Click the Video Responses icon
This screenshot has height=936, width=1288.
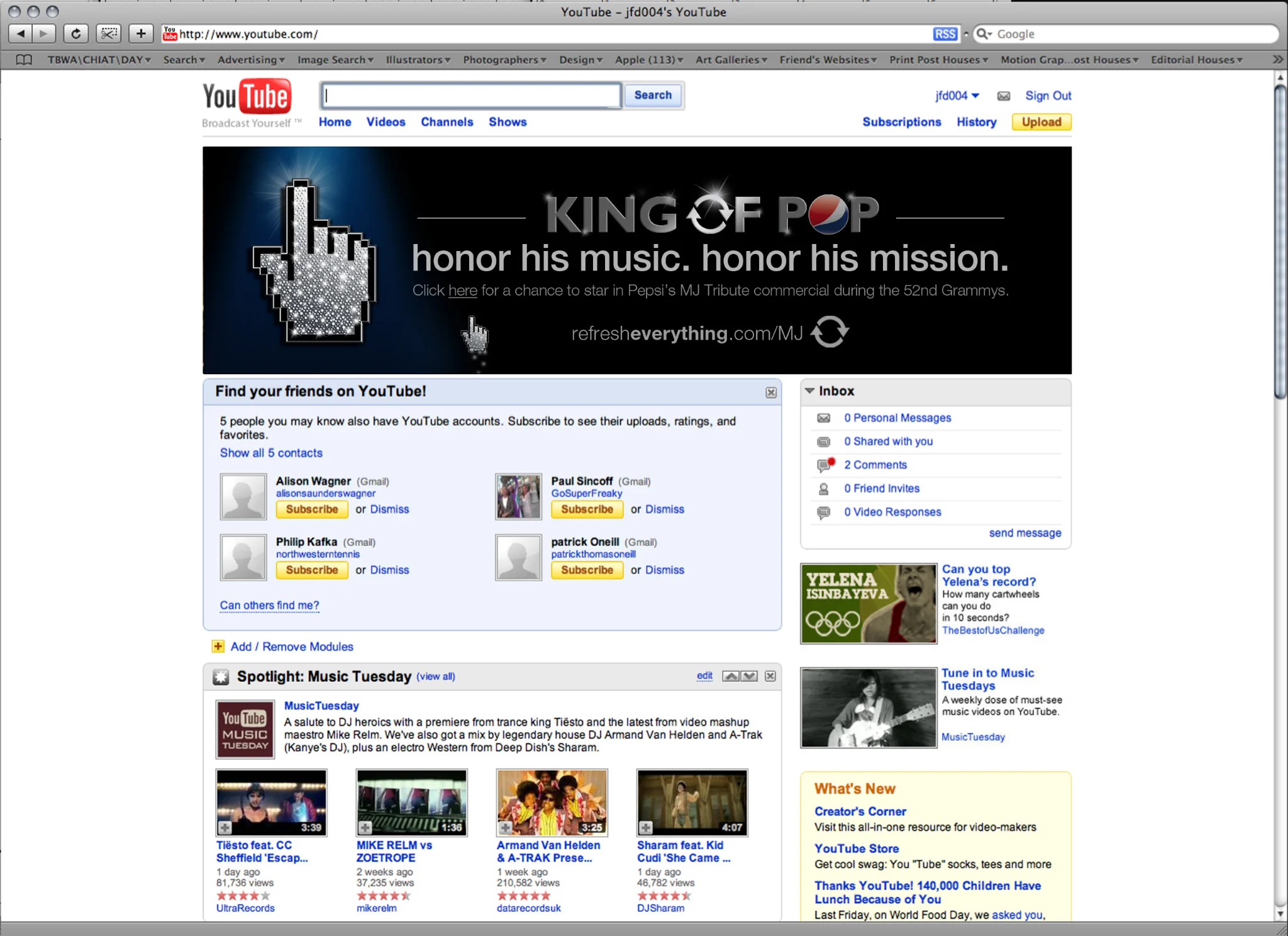824,513
